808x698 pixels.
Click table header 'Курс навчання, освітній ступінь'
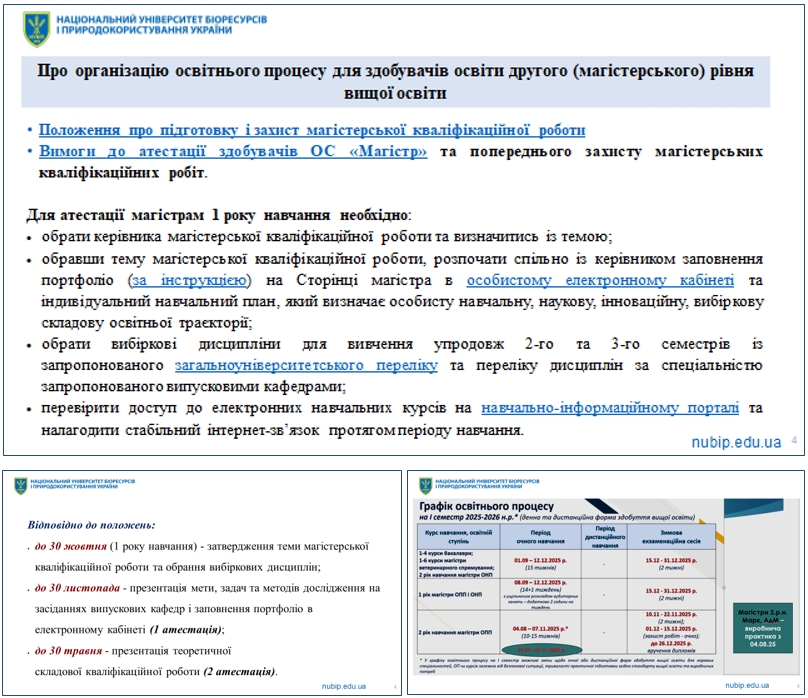coord(459,537)
